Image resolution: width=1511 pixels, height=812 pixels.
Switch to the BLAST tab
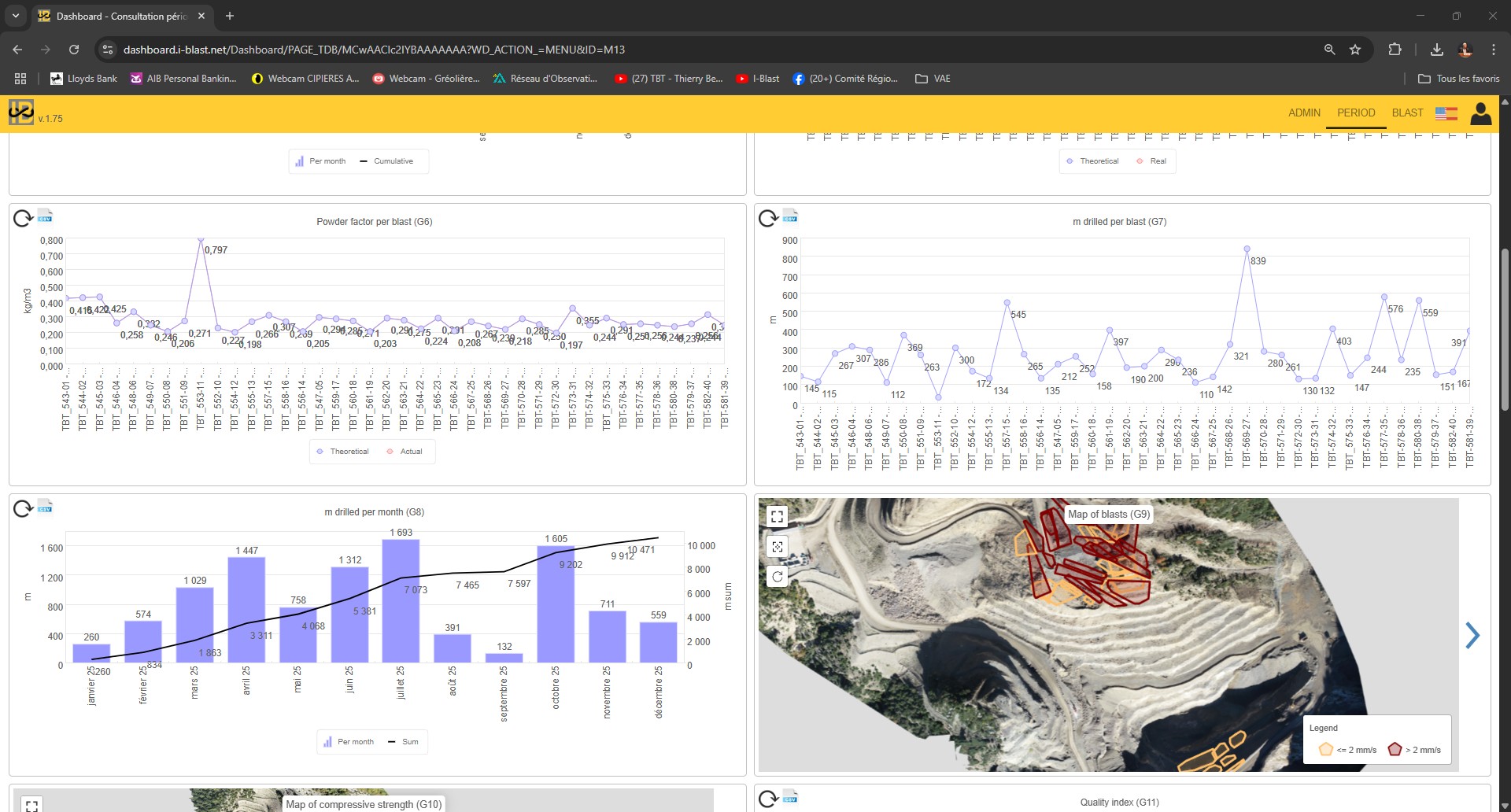(1408, 113)
